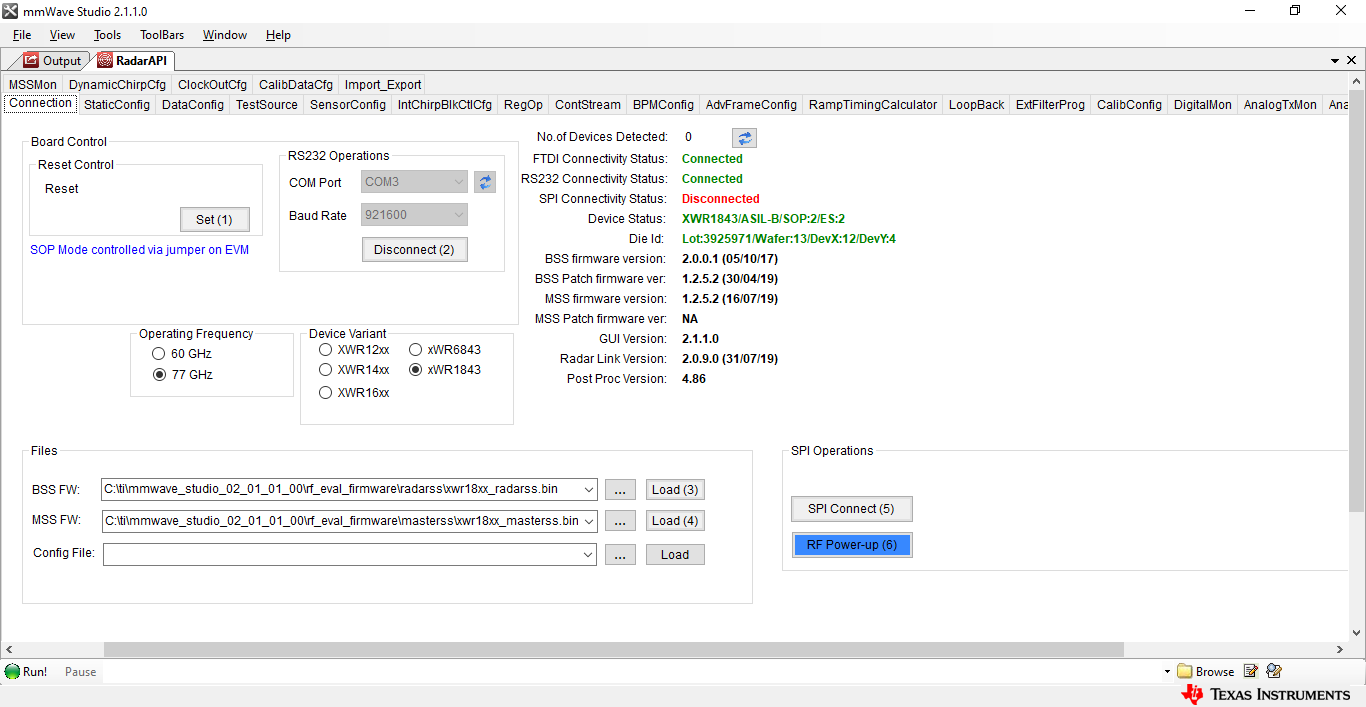Open the Tools menu
The width and height of the screenshot is (1366, 707).
107,35
